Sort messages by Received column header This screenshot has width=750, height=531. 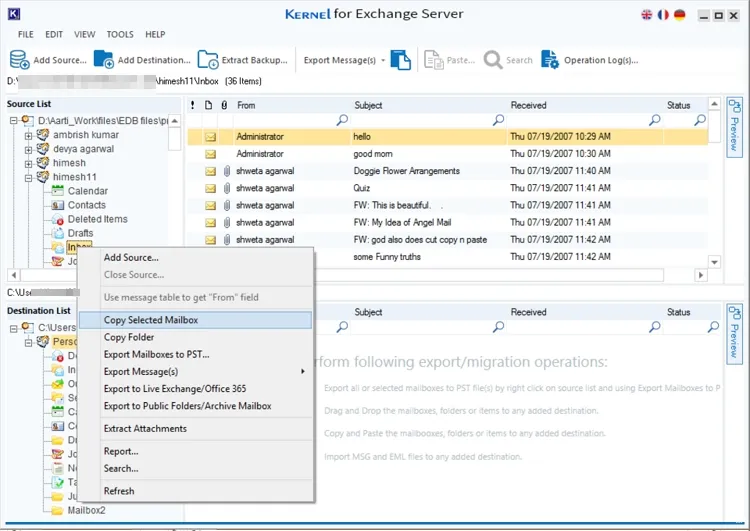pyautogui.click(x=528, y=105)
